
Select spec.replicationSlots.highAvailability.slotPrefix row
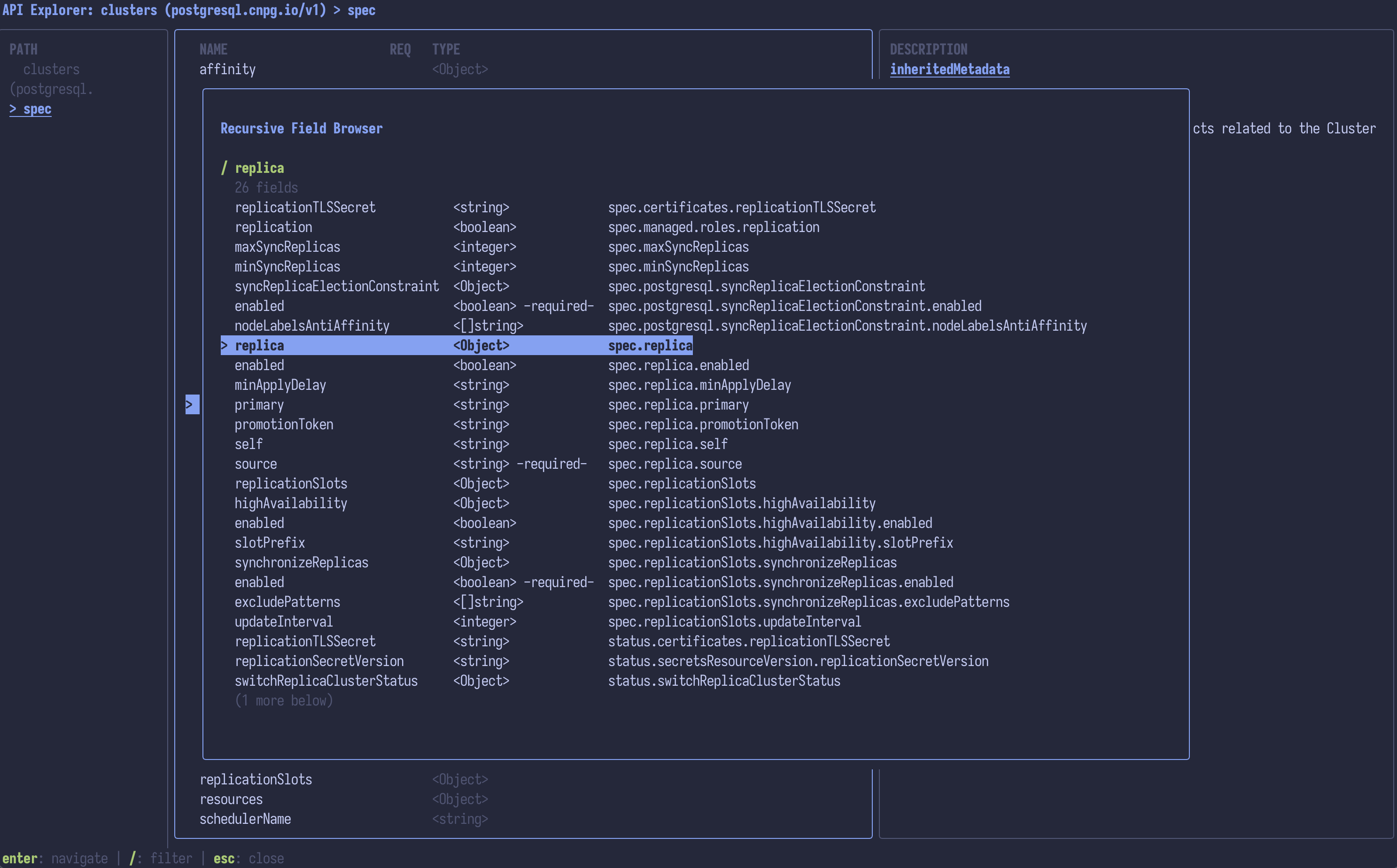click(x=269, y=542)
